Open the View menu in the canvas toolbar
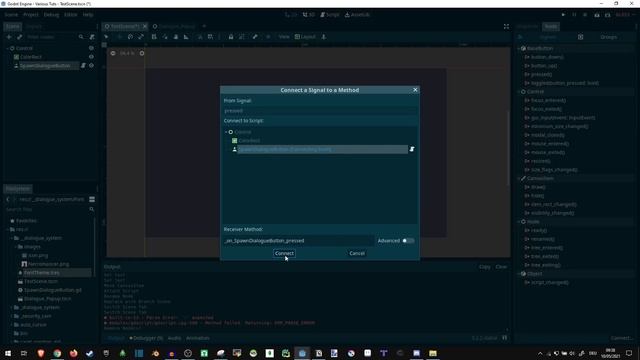The width and height of the screenshot is (640, 360). tap(284, 37)
